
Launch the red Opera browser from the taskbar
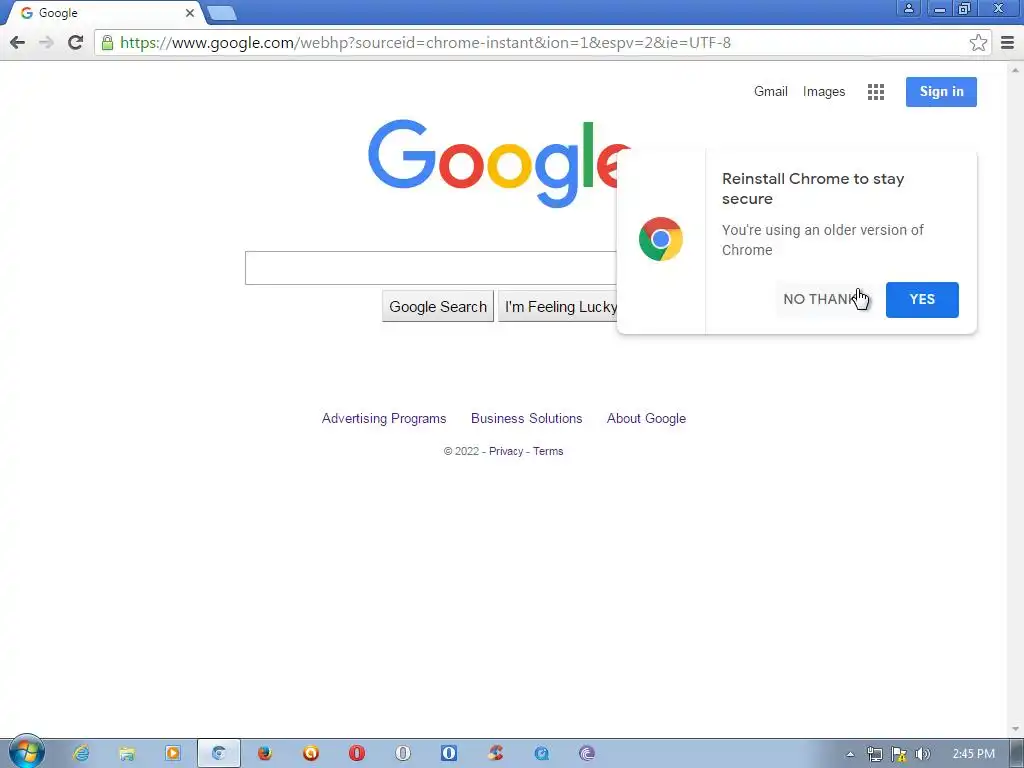357,754
